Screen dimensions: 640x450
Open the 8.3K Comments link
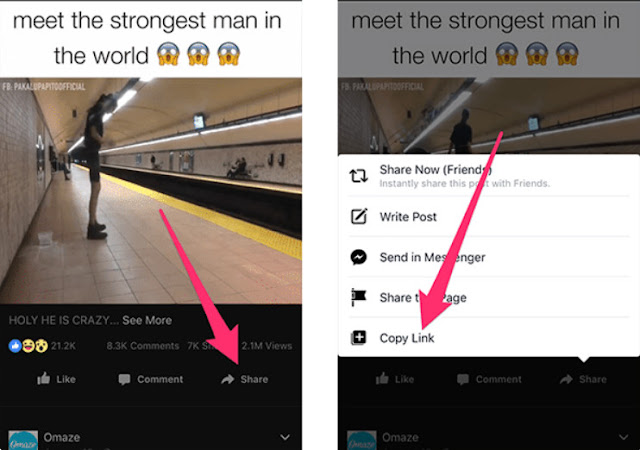[143, 346]
